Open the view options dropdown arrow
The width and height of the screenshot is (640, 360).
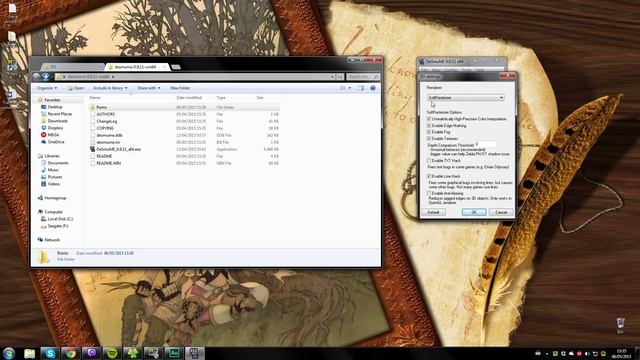[350, 88]
